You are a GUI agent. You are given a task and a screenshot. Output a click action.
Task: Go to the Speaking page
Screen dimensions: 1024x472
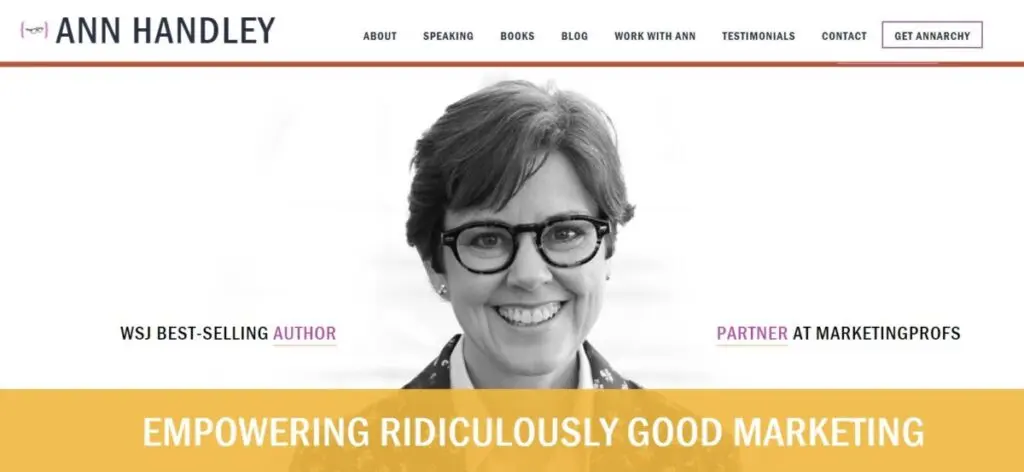(448, 36)
